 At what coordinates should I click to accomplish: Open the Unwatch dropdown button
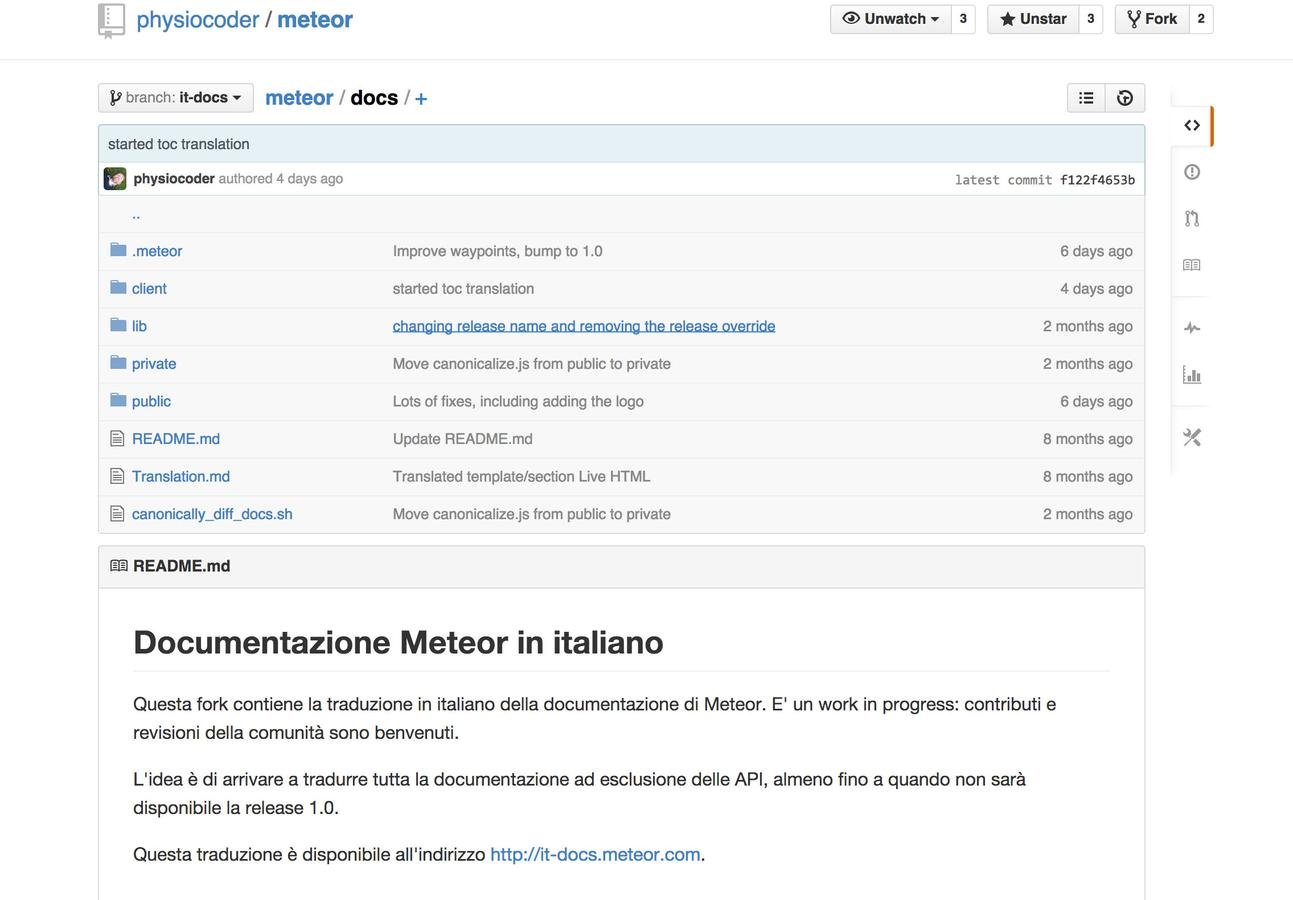[x=891, y=19]
